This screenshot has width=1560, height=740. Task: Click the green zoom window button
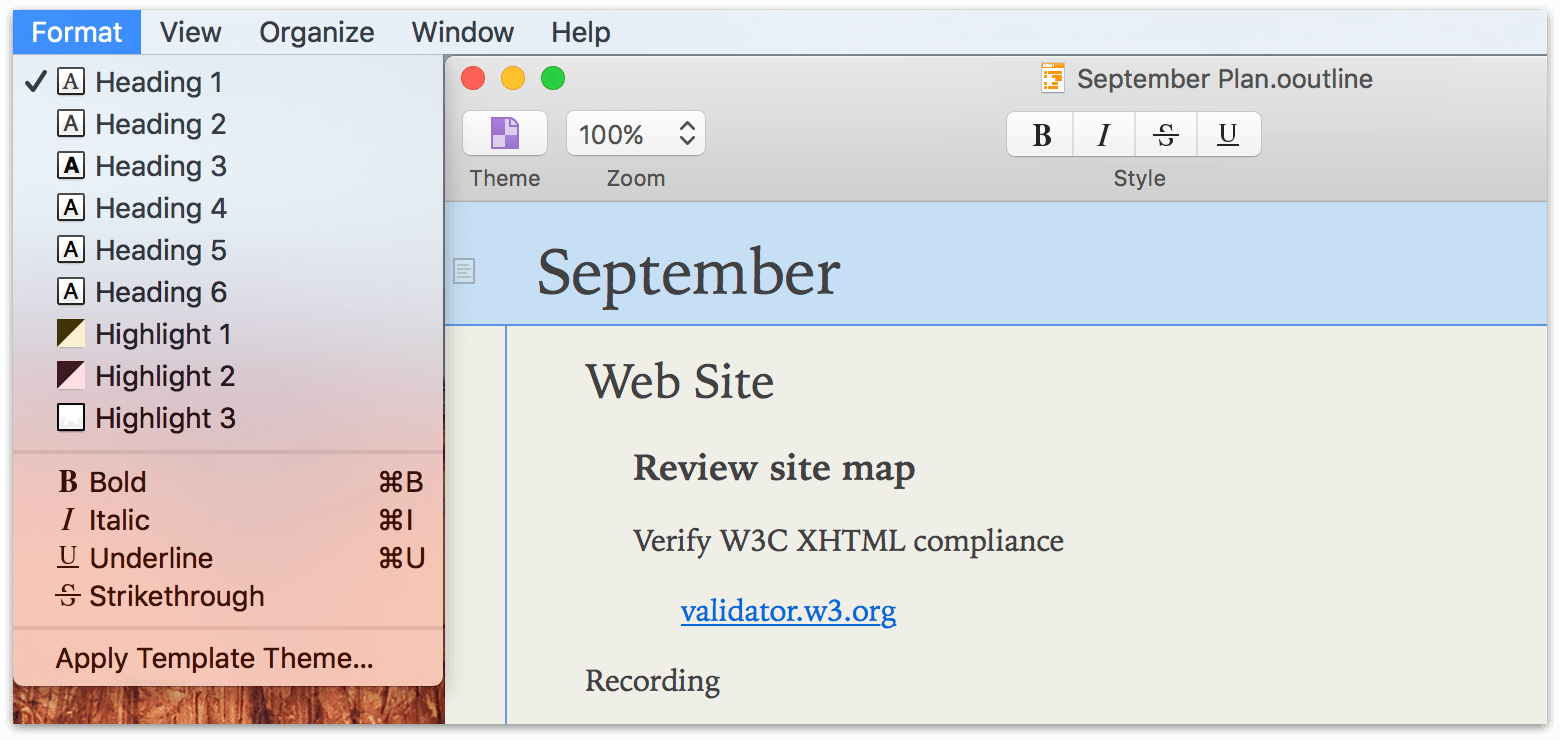(553, 78)
